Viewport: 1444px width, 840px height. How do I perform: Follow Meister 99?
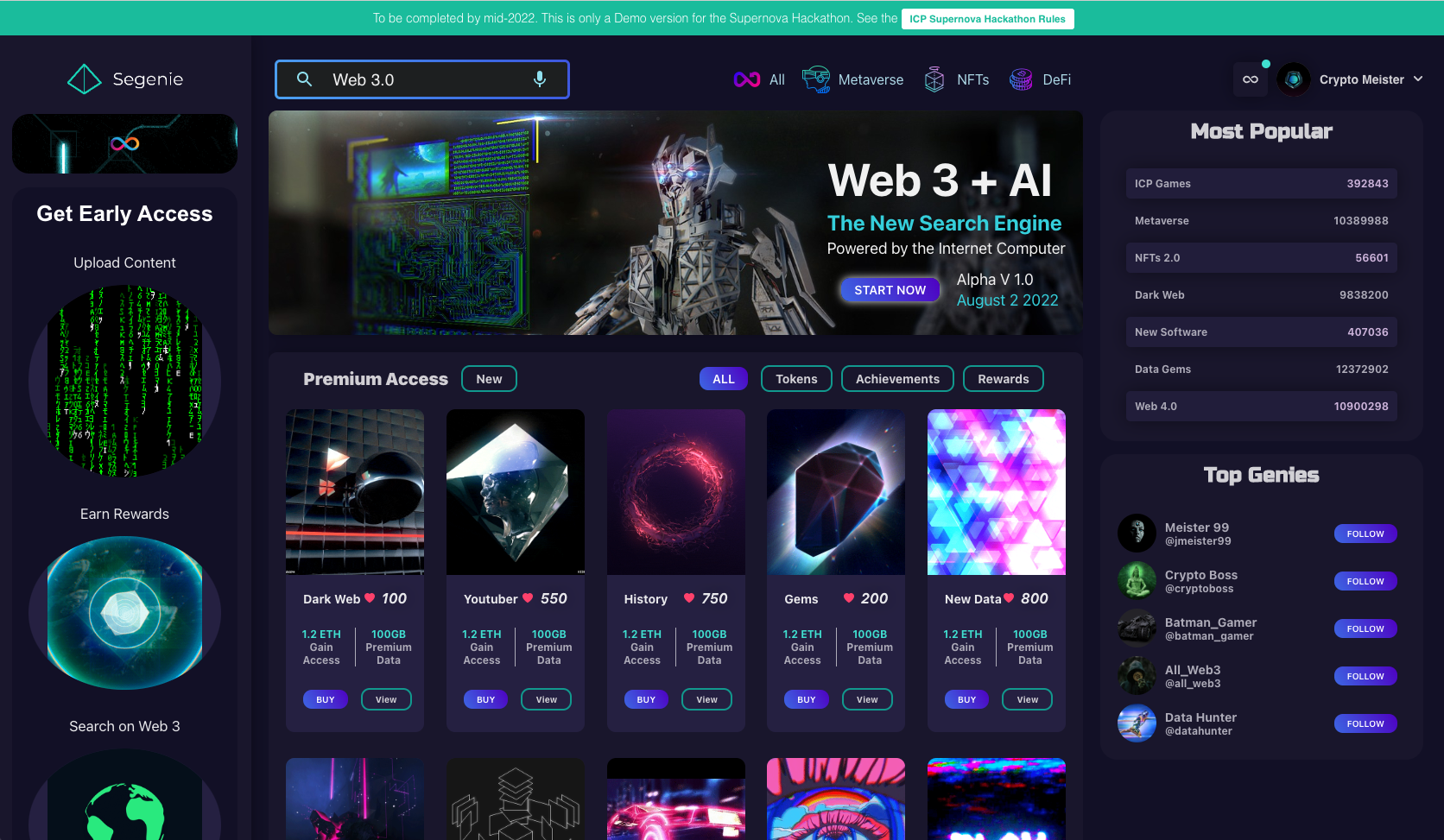(1365, 534)
